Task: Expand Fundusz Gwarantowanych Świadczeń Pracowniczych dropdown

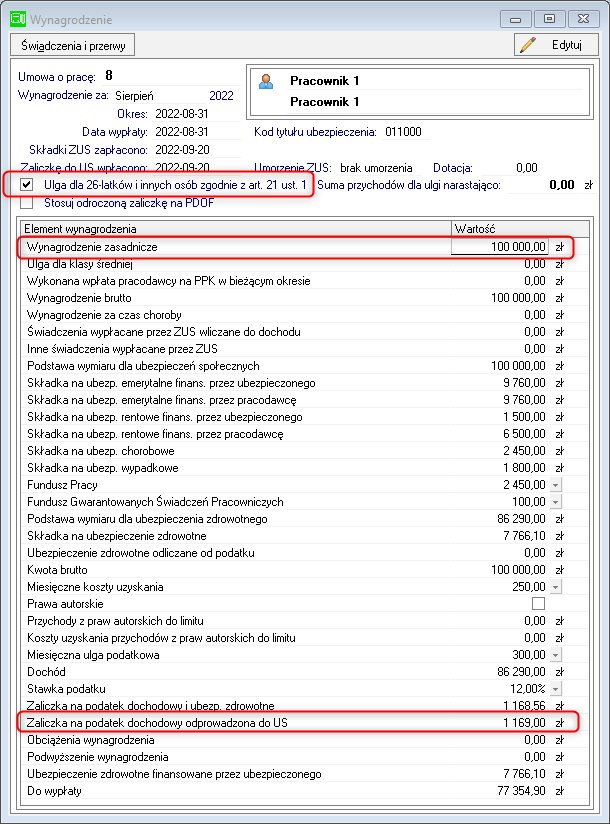Action: [x=556, y=502]
